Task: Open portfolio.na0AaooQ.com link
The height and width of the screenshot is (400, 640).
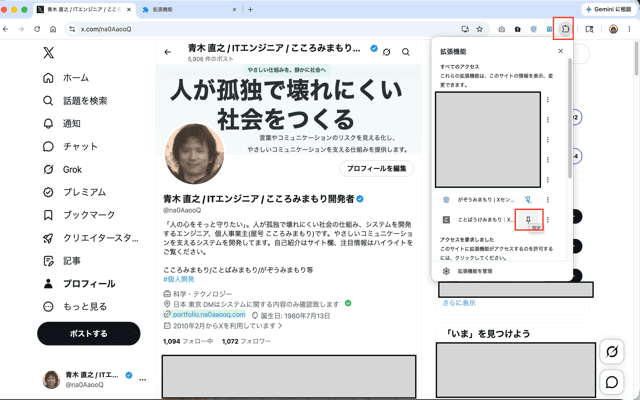Action: point(209,314)
